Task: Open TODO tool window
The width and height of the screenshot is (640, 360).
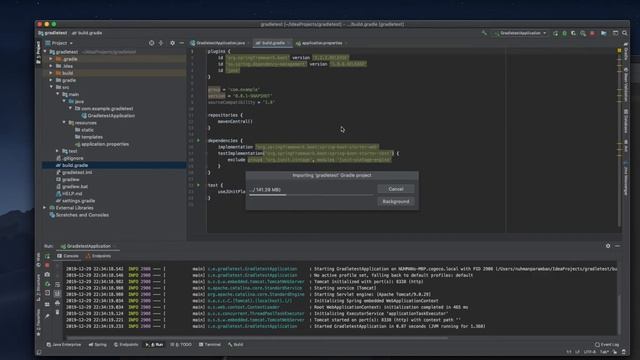Action: tap(181, 344)
